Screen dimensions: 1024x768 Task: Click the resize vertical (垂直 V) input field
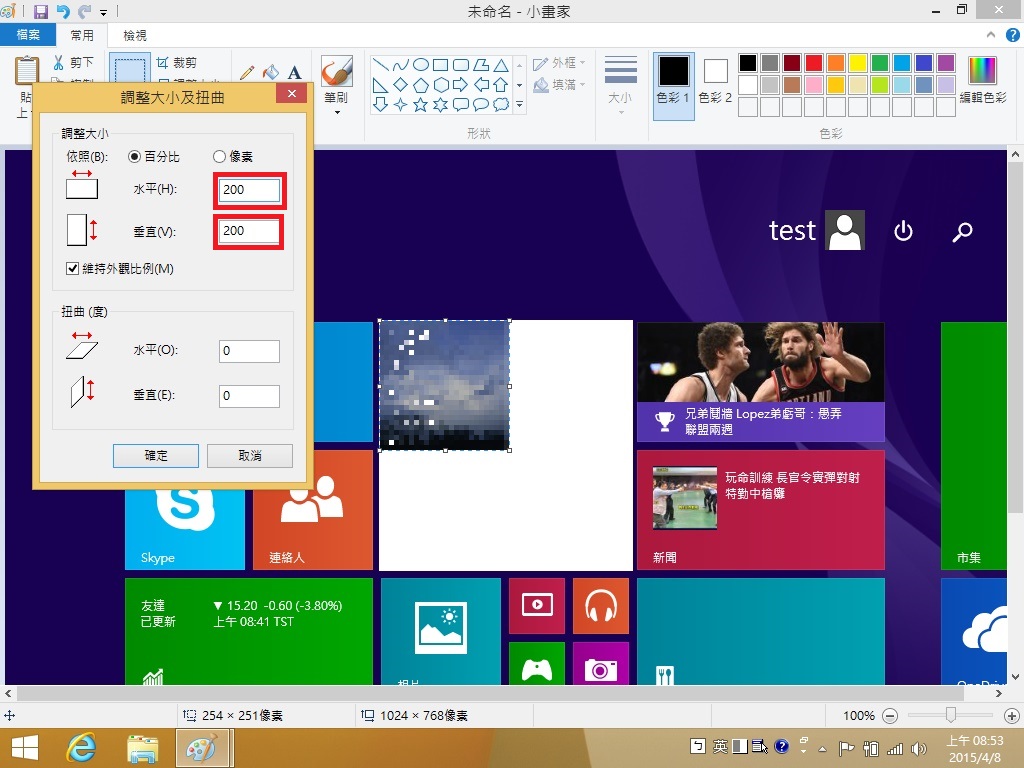249,231
